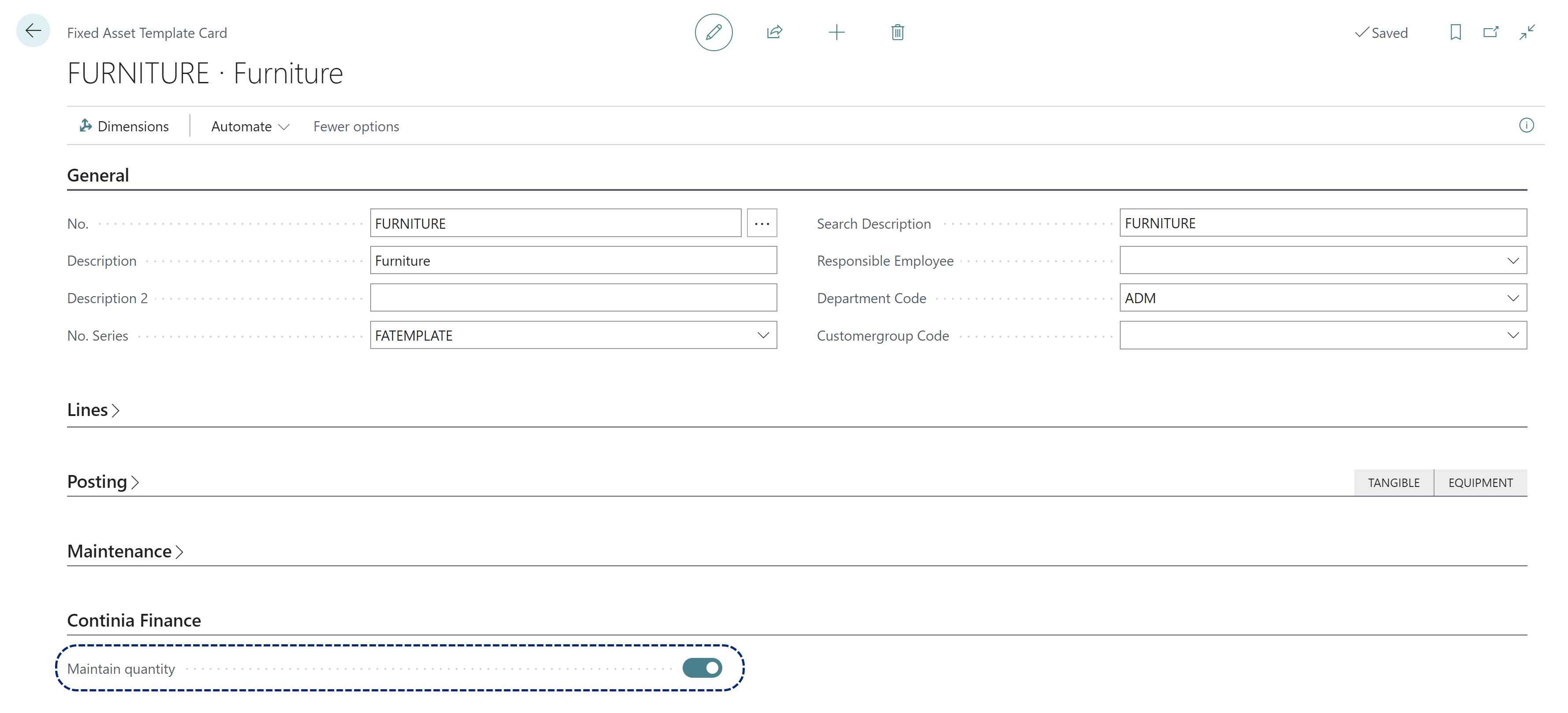This screenshot has width=1568, height=713.
Task: Click the Maintain quantity label
Action: [x=121, y=669]
